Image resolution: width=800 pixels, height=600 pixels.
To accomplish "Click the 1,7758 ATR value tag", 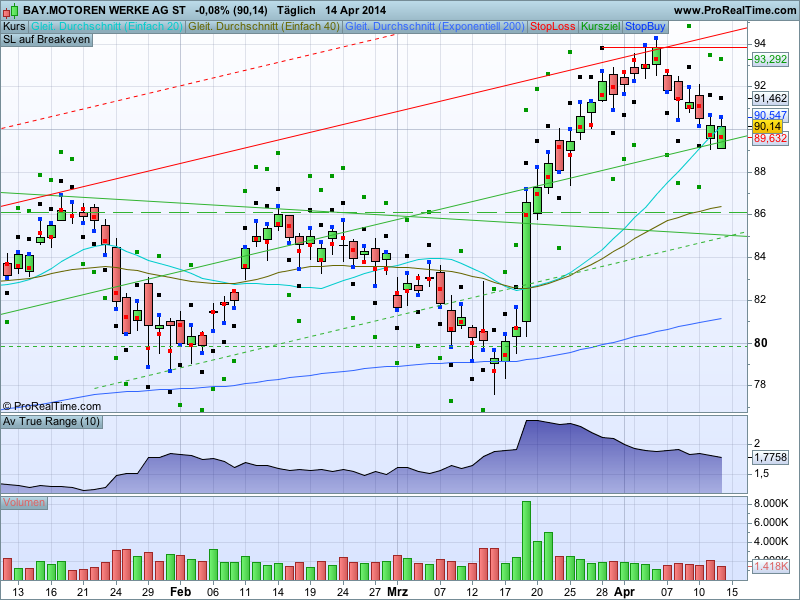I will point(770,458).
